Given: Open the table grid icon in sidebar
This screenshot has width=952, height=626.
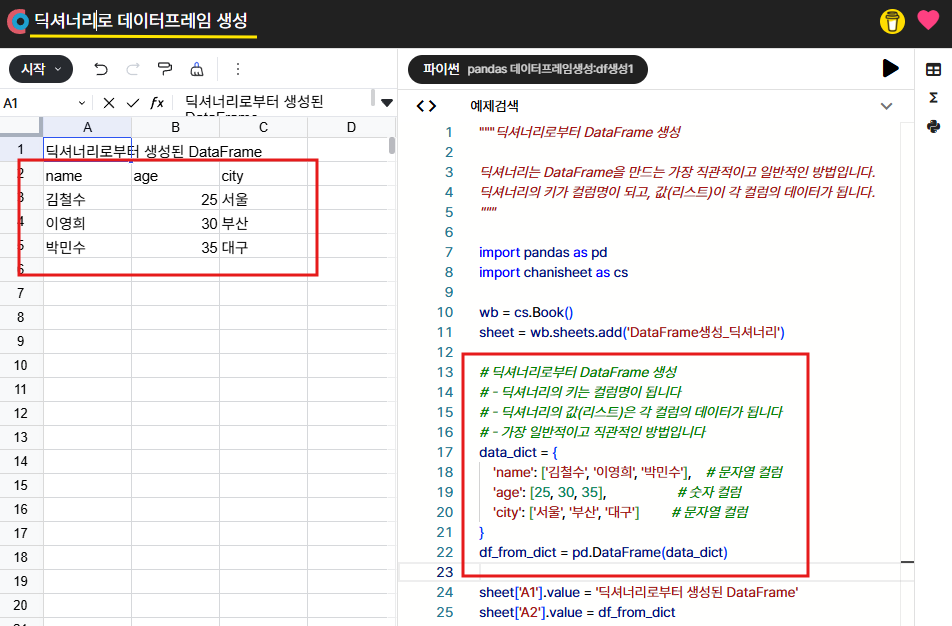Looking at the screenshot, I should (x=933, y=70).
